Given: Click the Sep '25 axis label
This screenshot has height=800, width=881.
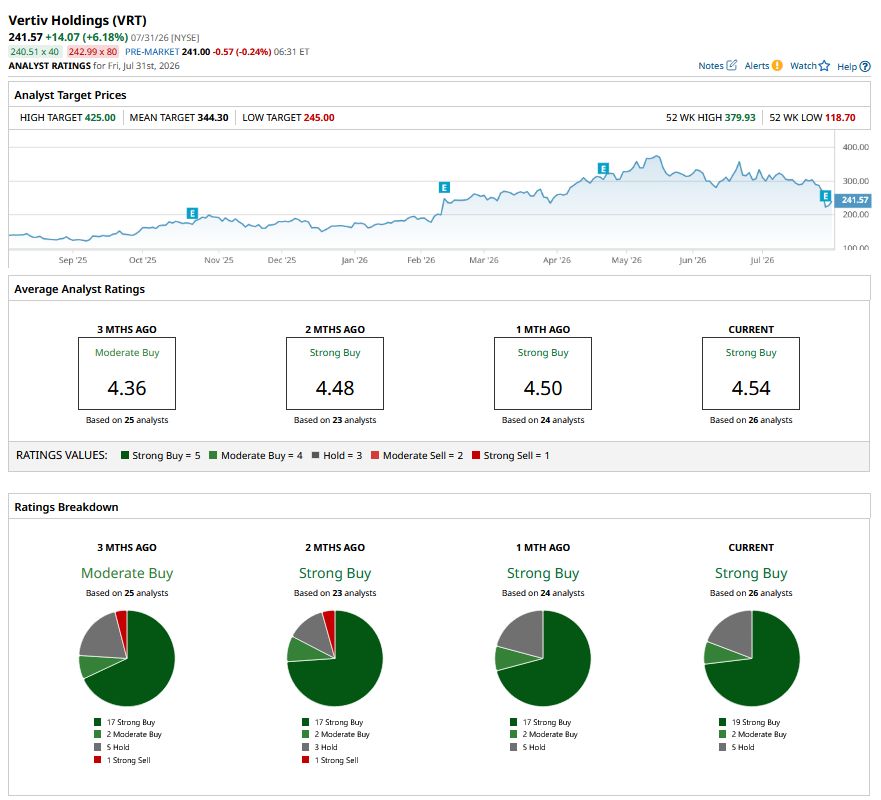Looking at the screenshot, I should tap(72, 260).
